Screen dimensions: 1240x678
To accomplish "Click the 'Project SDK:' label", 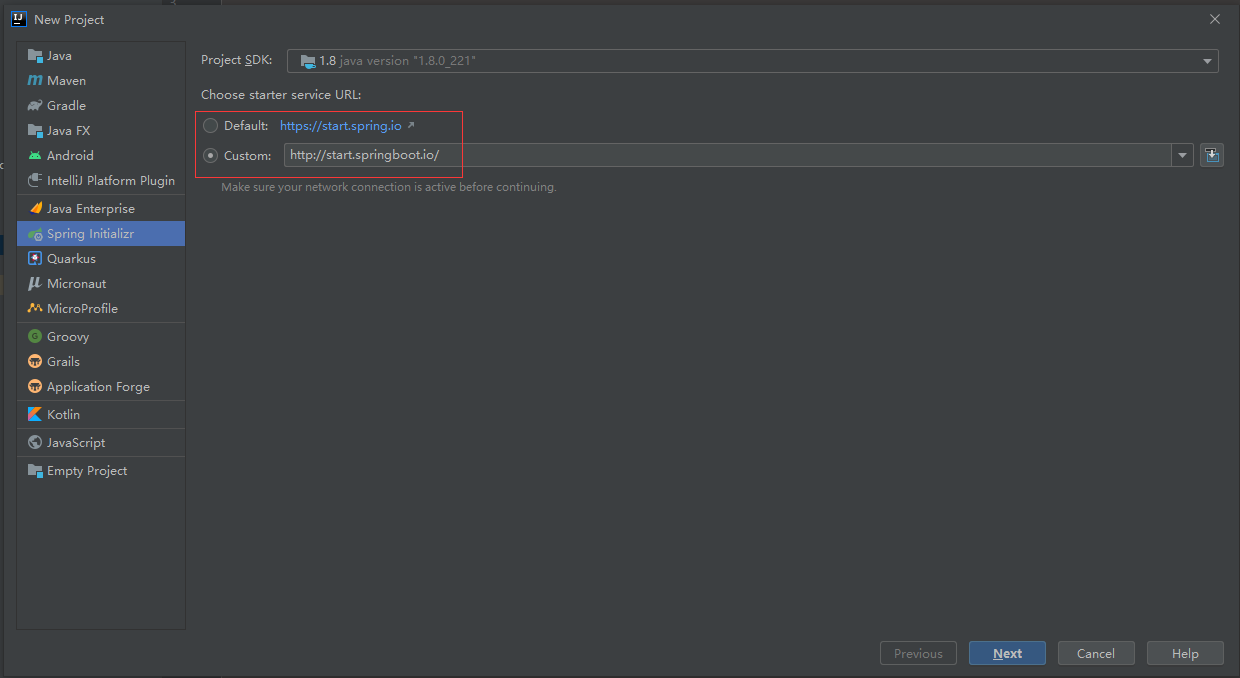I will click(x=237, y=61).
